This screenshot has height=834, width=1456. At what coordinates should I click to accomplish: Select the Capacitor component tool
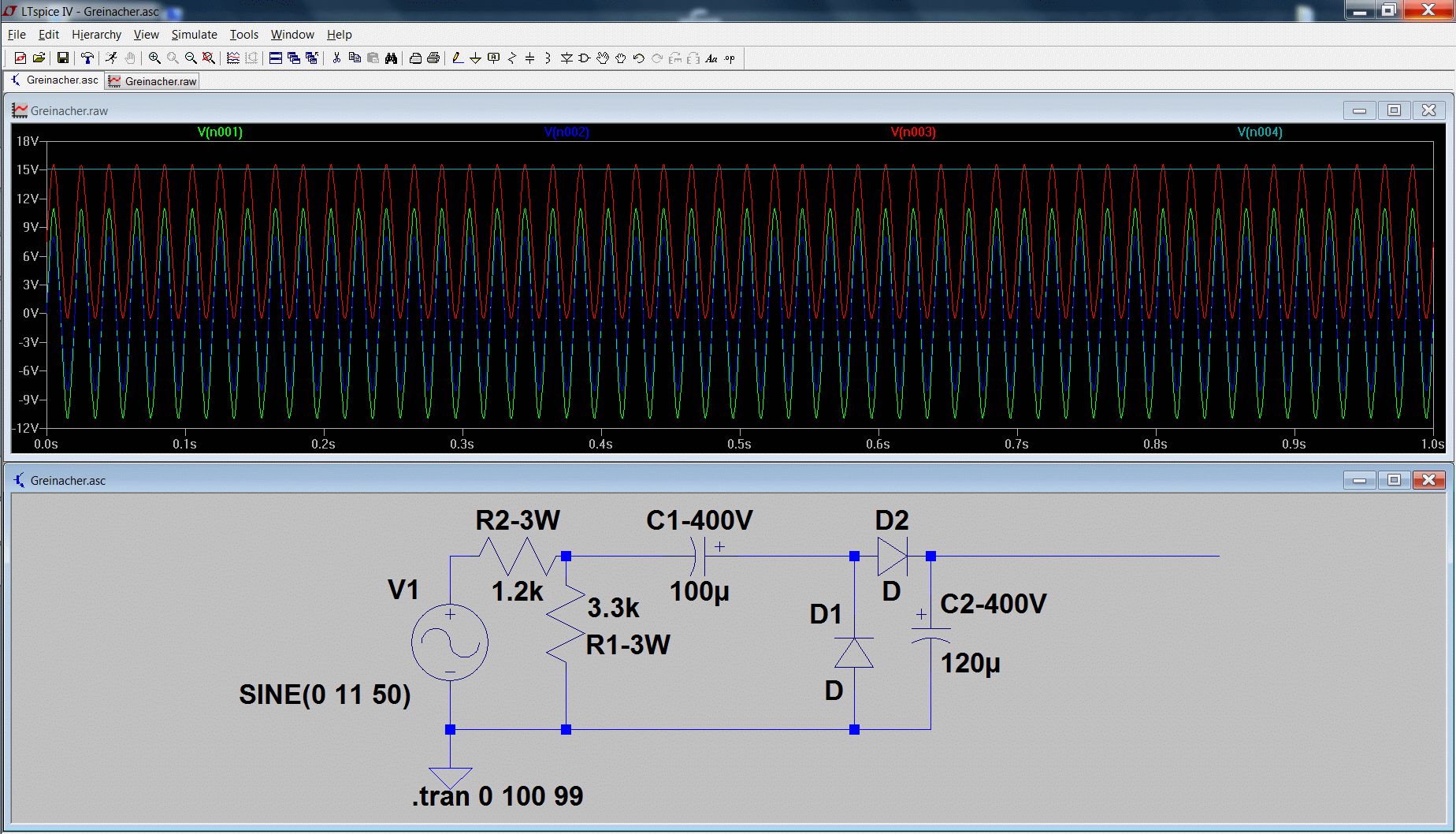(x=529, y=58)
